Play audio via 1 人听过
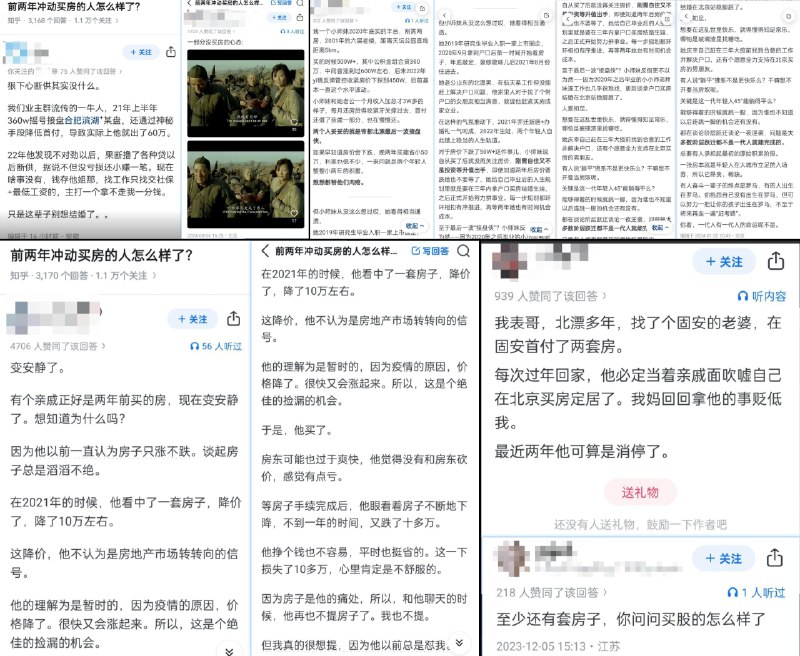The height and width of the screenshot is (656, 800). [x=756, y=593]
